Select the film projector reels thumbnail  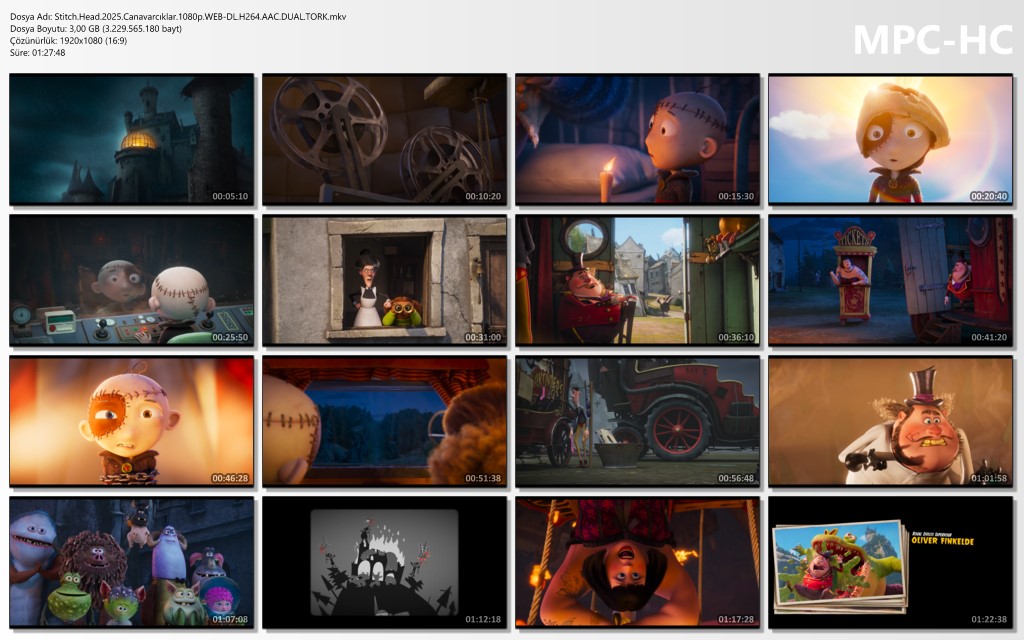pos(384,139)
